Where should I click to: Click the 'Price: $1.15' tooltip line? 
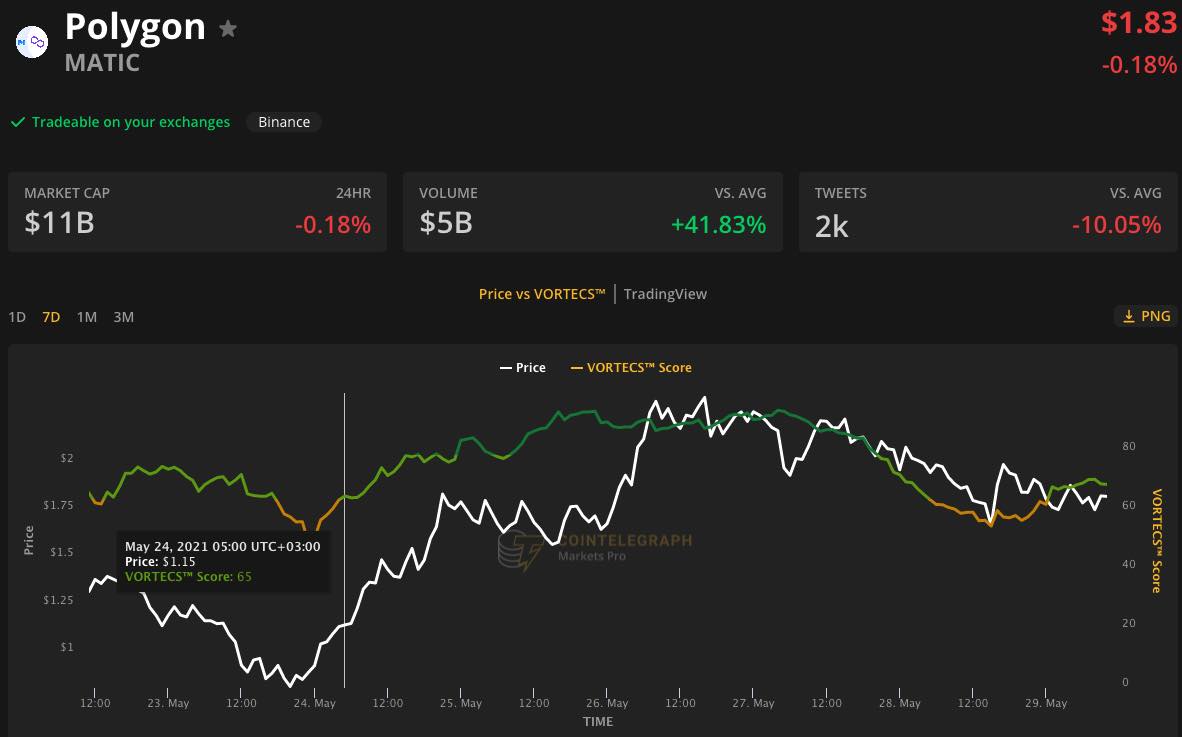coord(160,561)
